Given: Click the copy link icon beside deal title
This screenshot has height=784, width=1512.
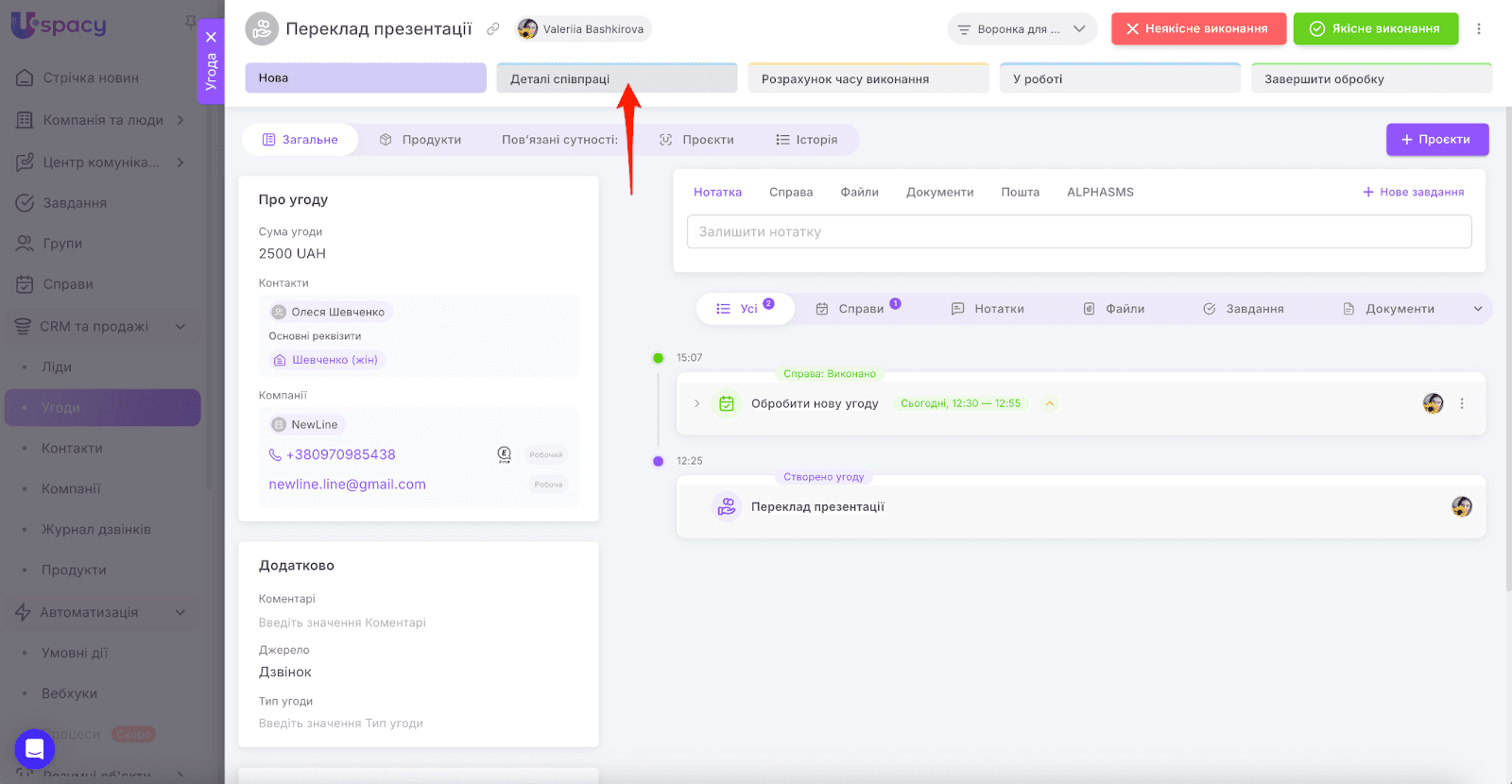Looking at the screenshot, I should click(492, 29).
